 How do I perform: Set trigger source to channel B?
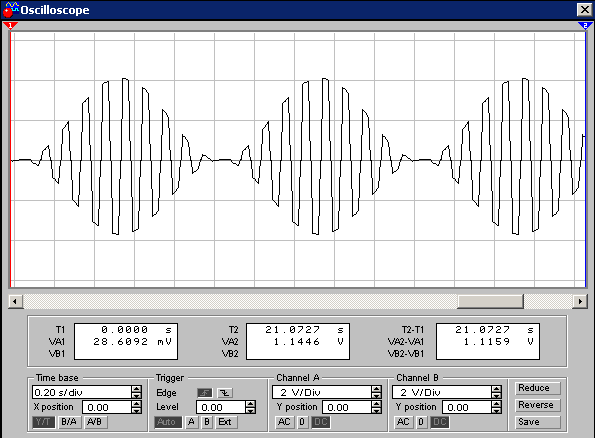pos(207,422)
